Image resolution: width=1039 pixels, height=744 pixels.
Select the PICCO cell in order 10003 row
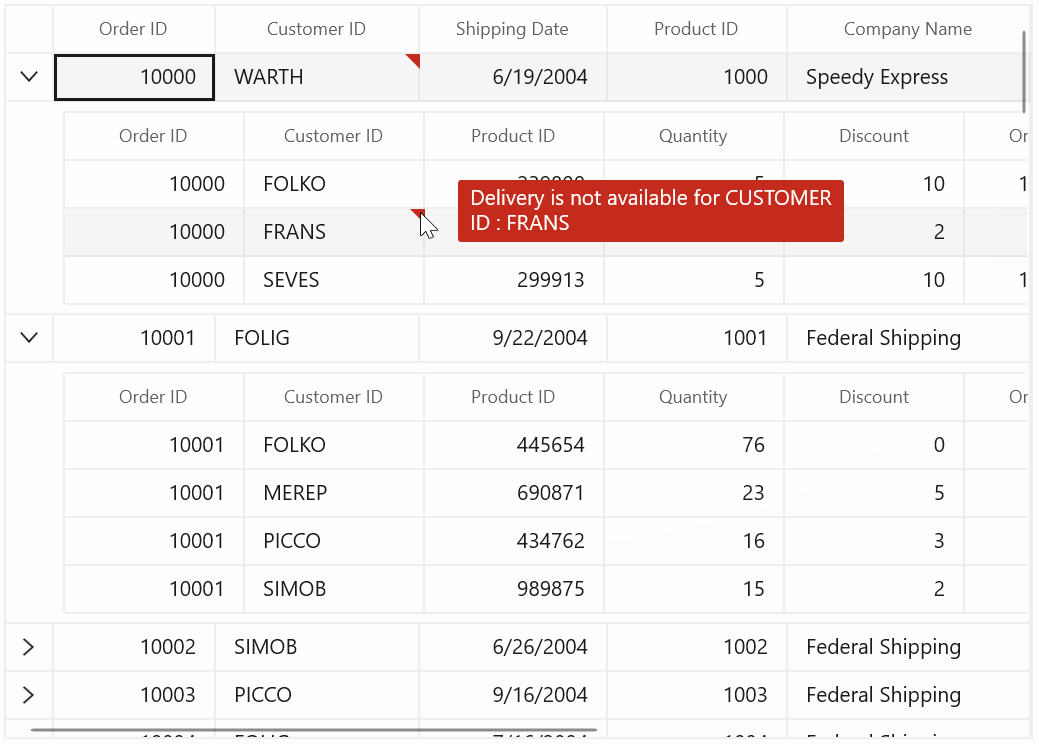click(x=317, y=695)
